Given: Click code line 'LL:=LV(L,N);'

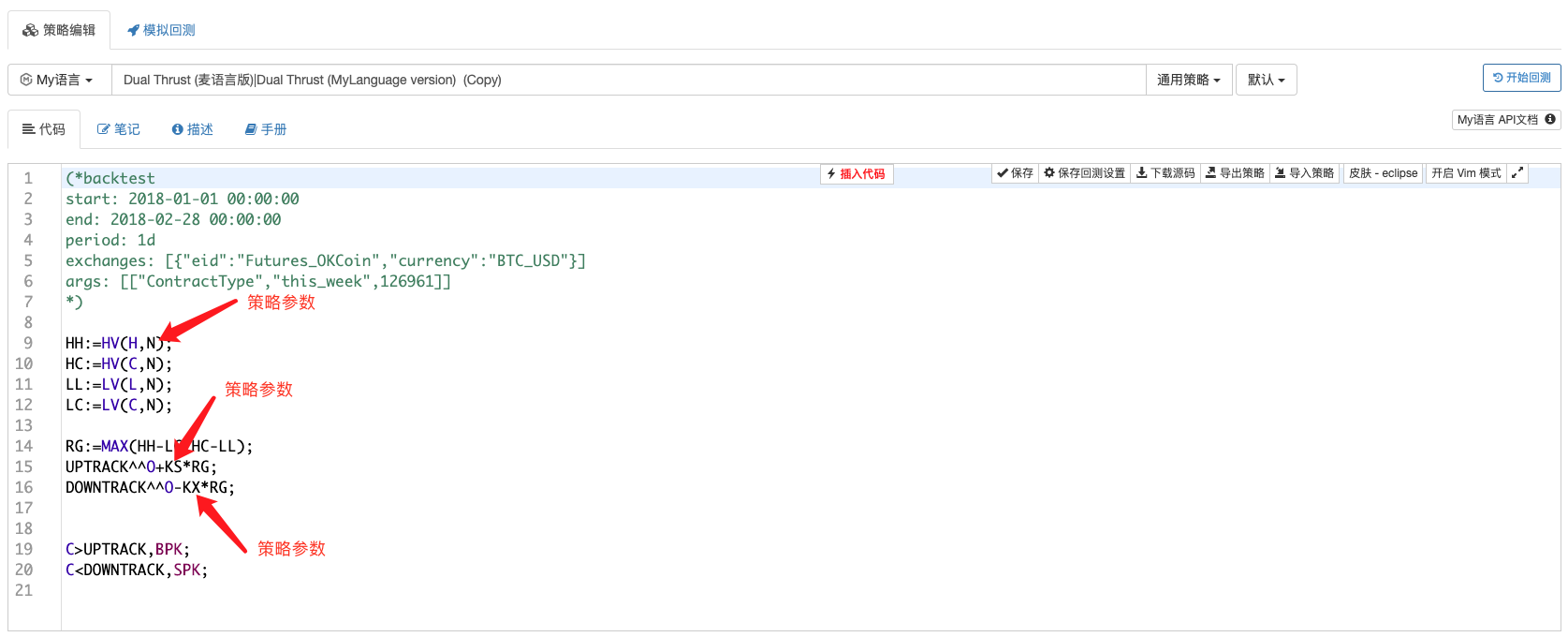Looking at the screenshot, I should [x=119, y=384].
